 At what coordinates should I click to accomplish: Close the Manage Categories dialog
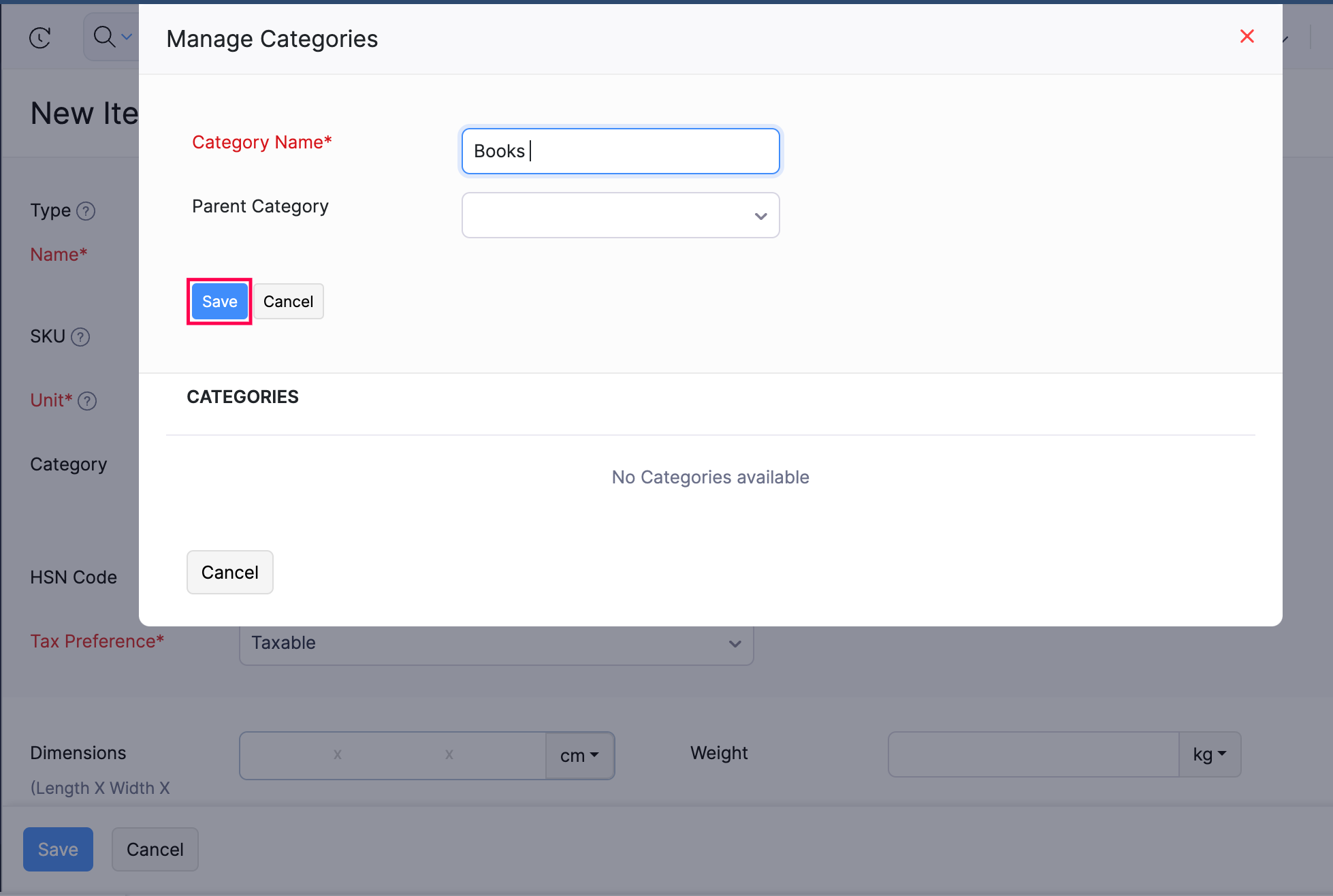(1247, 36)
